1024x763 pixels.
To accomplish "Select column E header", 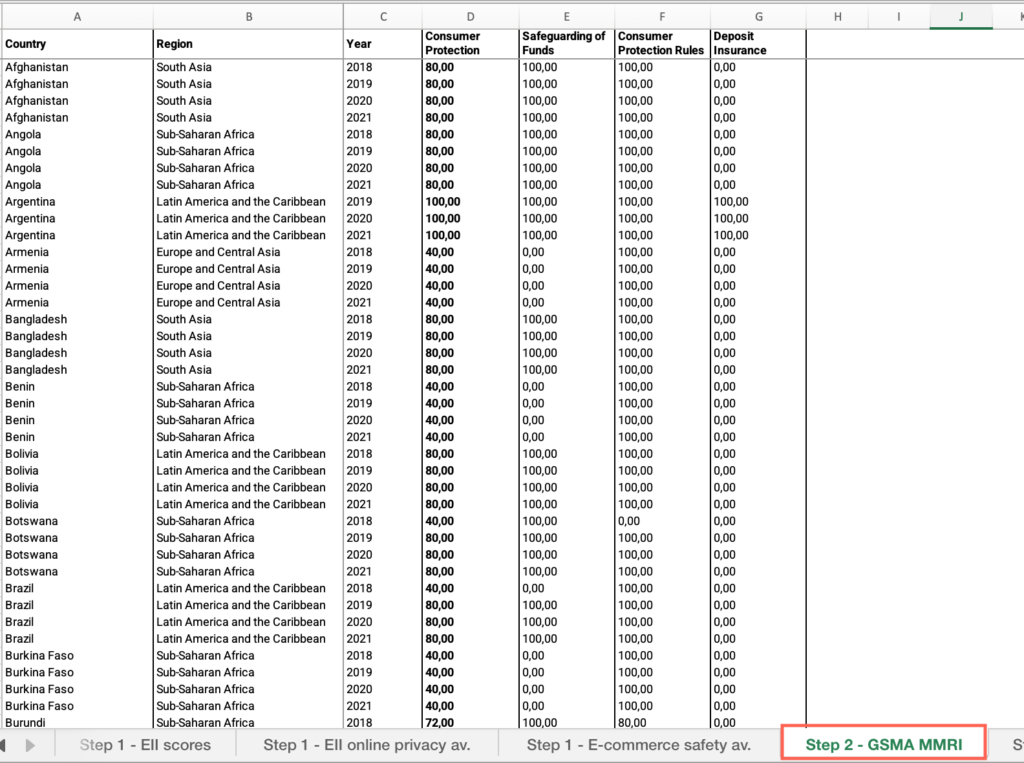I will tap(566, 17).
